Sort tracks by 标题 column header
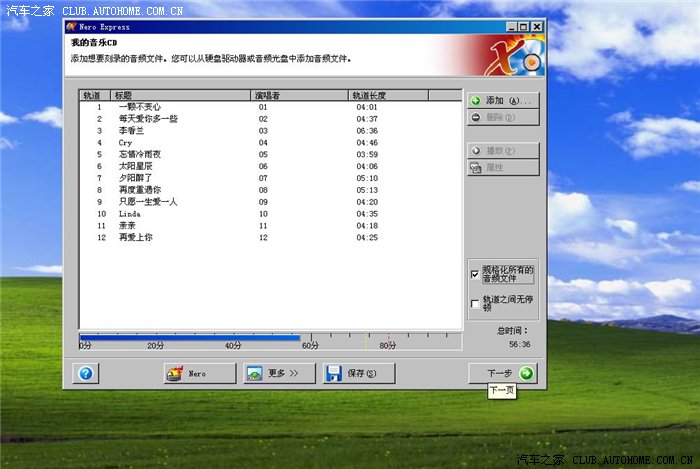This screenshot has width=700, height=469. (182, 95)
